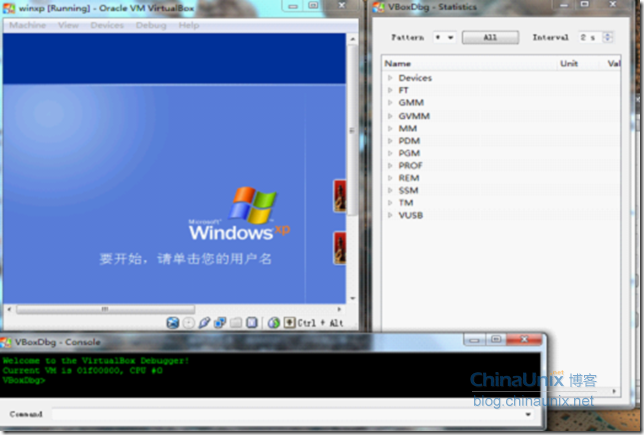This screenshot has height=435, width=644.
Task: Click the Ctrl + Alt host key text
Action: [x=320, y=323]
